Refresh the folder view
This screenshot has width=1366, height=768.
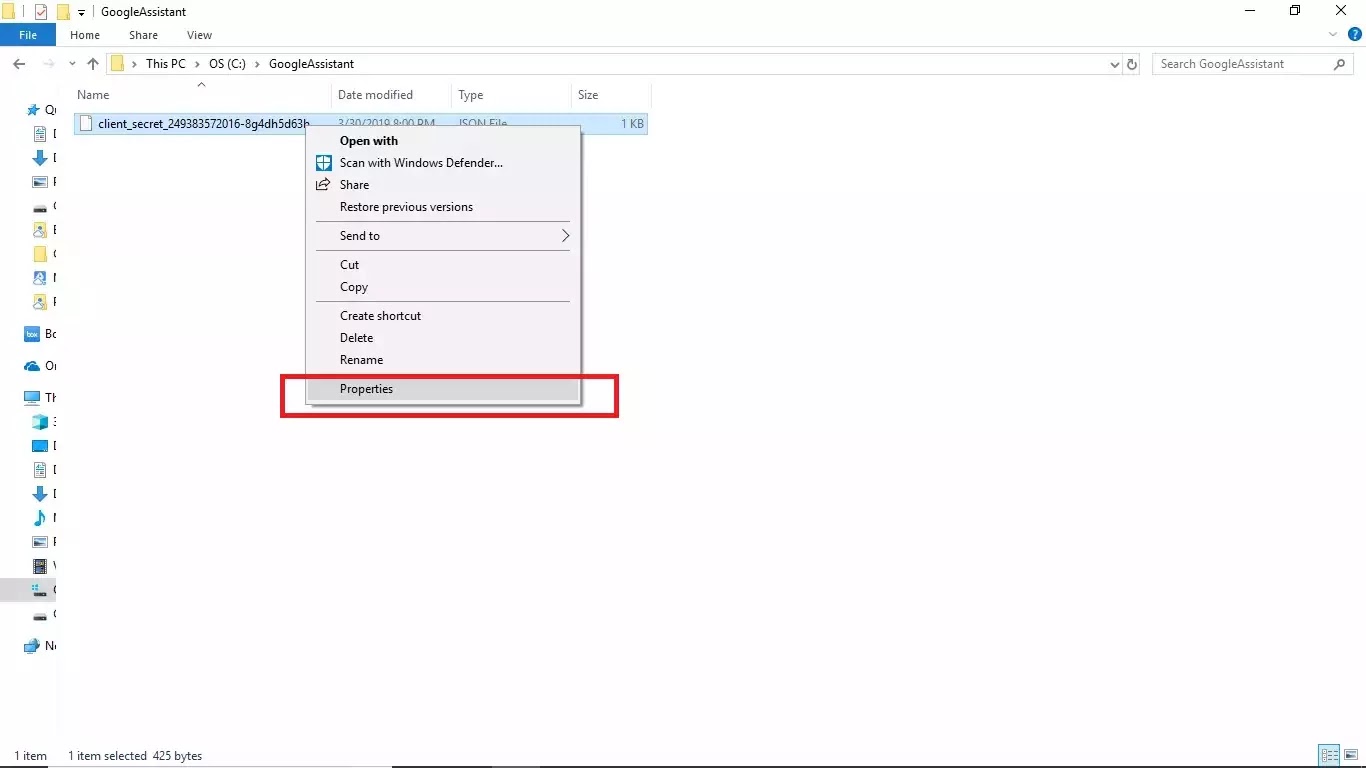coord(1132,64)
